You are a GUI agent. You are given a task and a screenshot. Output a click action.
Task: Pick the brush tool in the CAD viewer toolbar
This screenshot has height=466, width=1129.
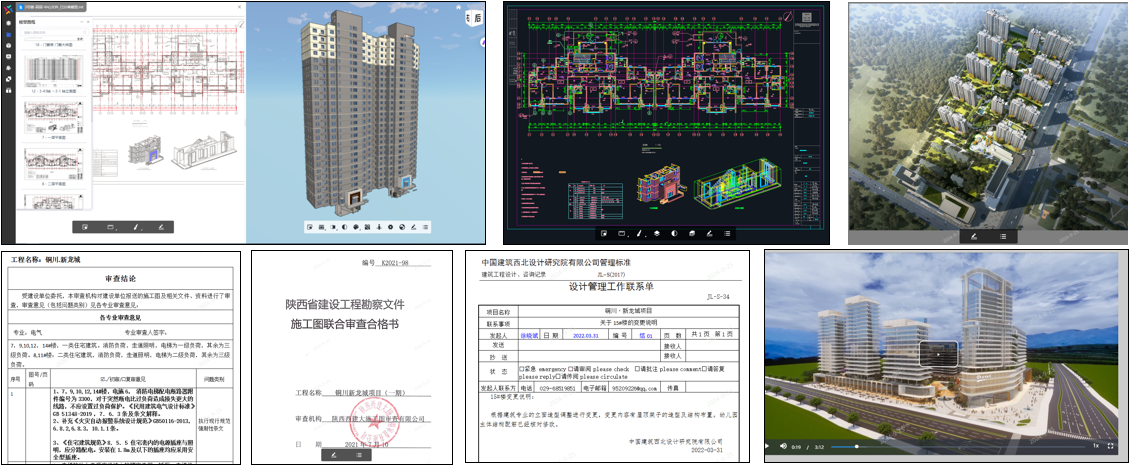point(639,233)
